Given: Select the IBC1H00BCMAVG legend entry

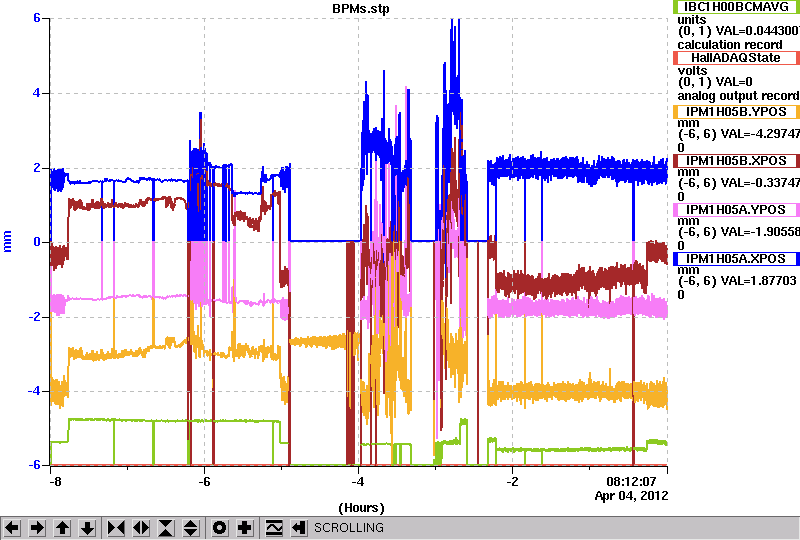Looking at the screenshot, I should point(736,7).
